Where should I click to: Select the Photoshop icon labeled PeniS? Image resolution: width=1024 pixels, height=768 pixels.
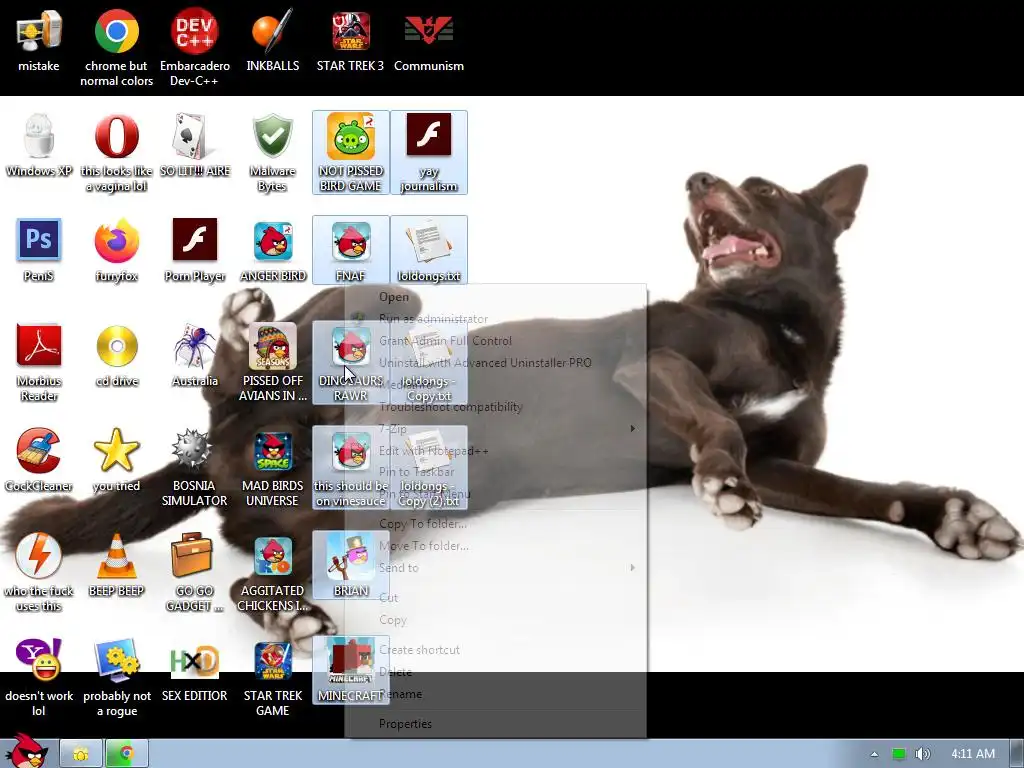coord(39,251)
